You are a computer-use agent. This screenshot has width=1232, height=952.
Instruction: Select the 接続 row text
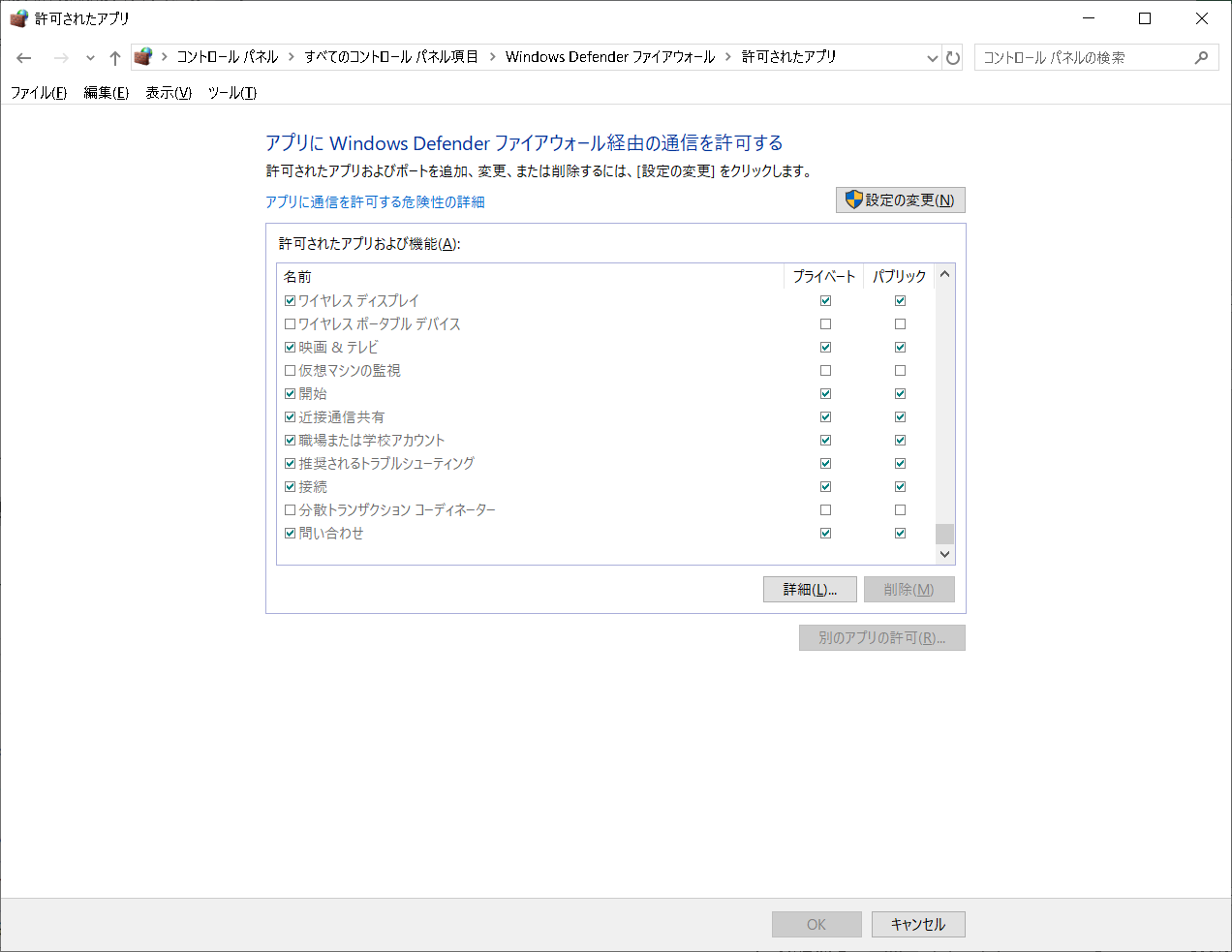pyautogui.click(x=313, y=486)
